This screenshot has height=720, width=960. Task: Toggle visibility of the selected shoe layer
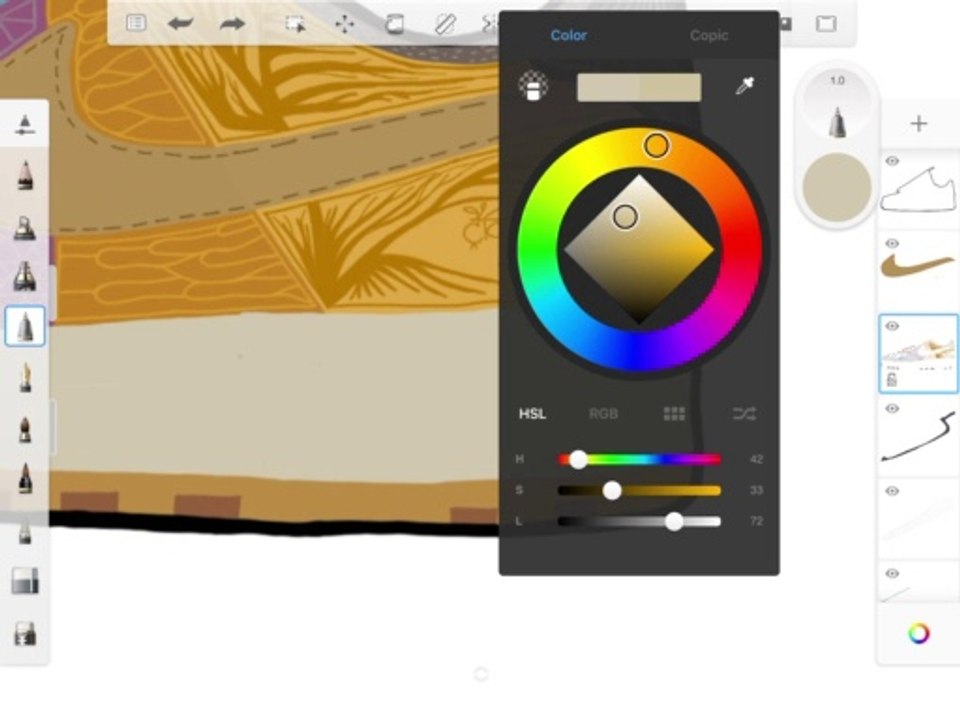pos(892,326)
